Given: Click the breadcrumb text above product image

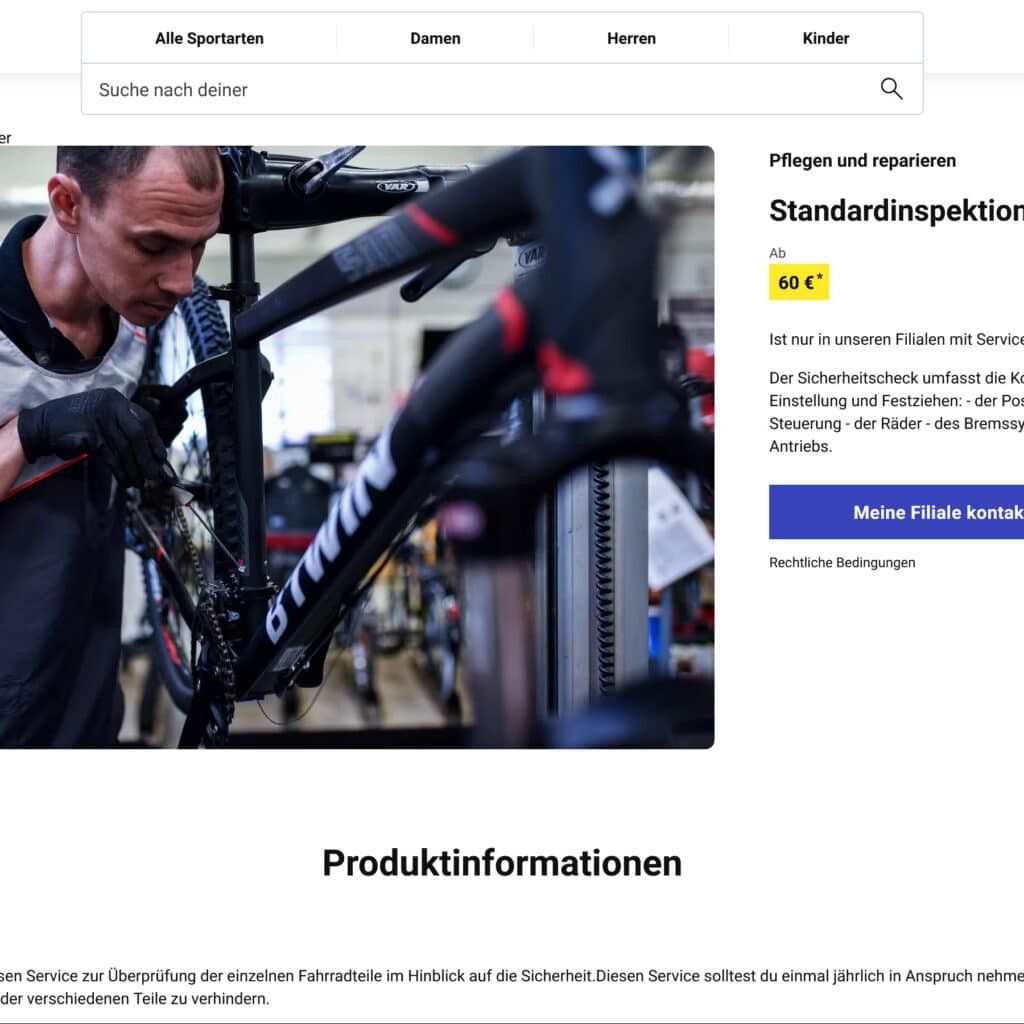Looking at the screenshot, I should (5, 138).
